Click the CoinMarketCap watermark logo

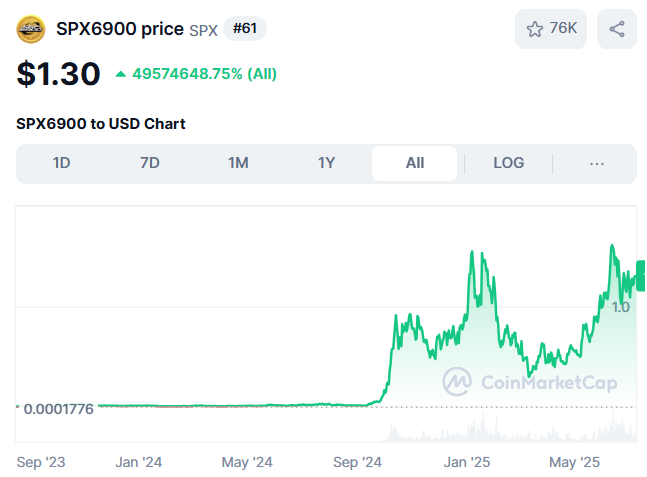(459, 381)
